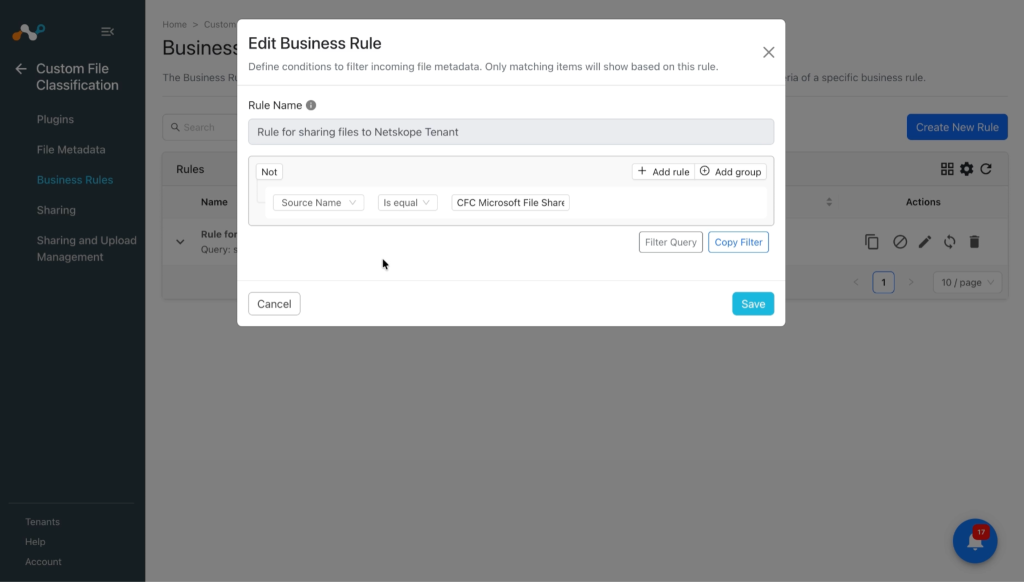The width and height of the screenshot is (1024, 582).
Task: Open File Metadata in the sidebar
Action: click(x=71, y=150)
